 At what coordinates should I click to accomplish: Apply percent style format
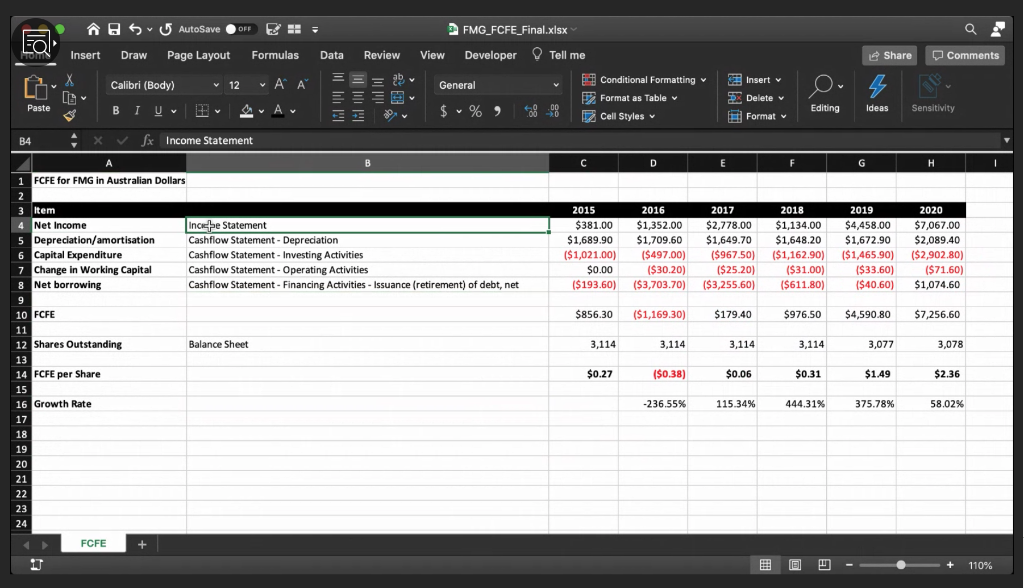point(475,111)
